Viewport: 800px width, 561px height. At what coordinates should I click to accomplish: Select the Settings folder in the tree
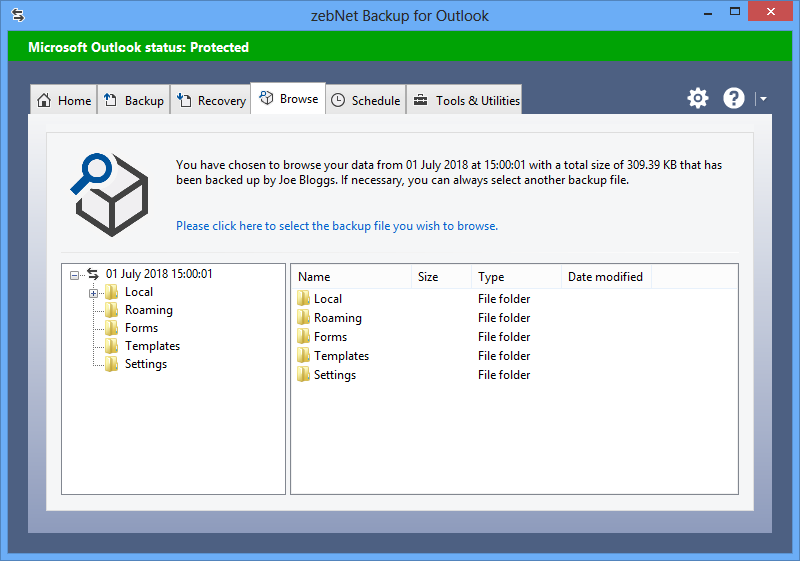click(x=145, y=364)
